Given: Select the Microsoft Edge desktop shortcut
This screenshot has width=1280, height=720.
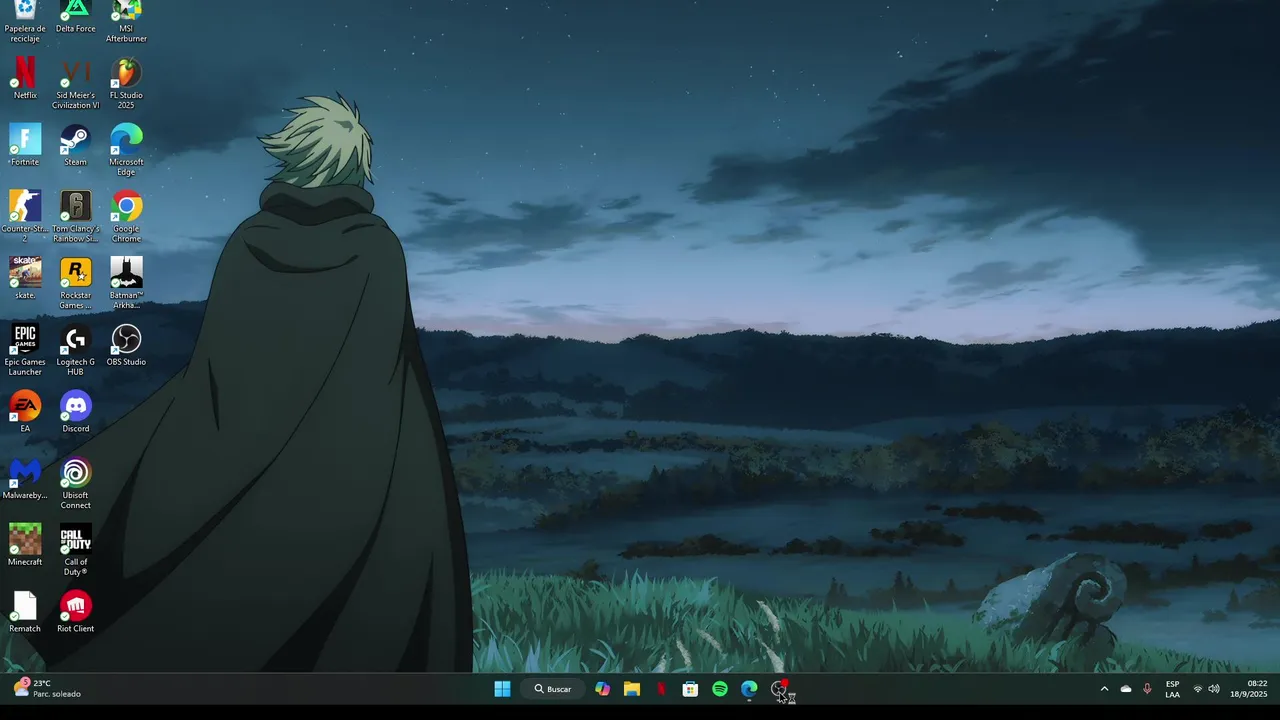Looking at the screenshot, I should pos(126,150).
